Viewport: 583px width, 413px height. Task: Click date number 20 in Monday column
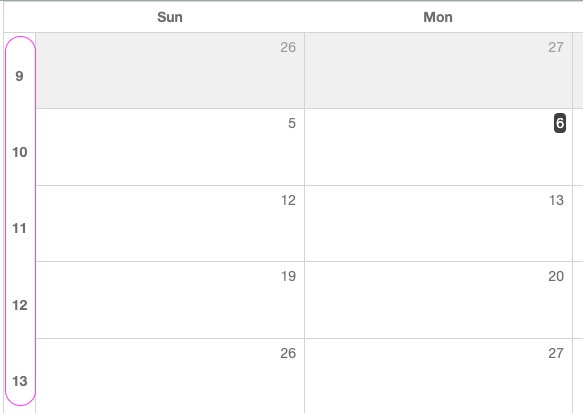point(556,276)
